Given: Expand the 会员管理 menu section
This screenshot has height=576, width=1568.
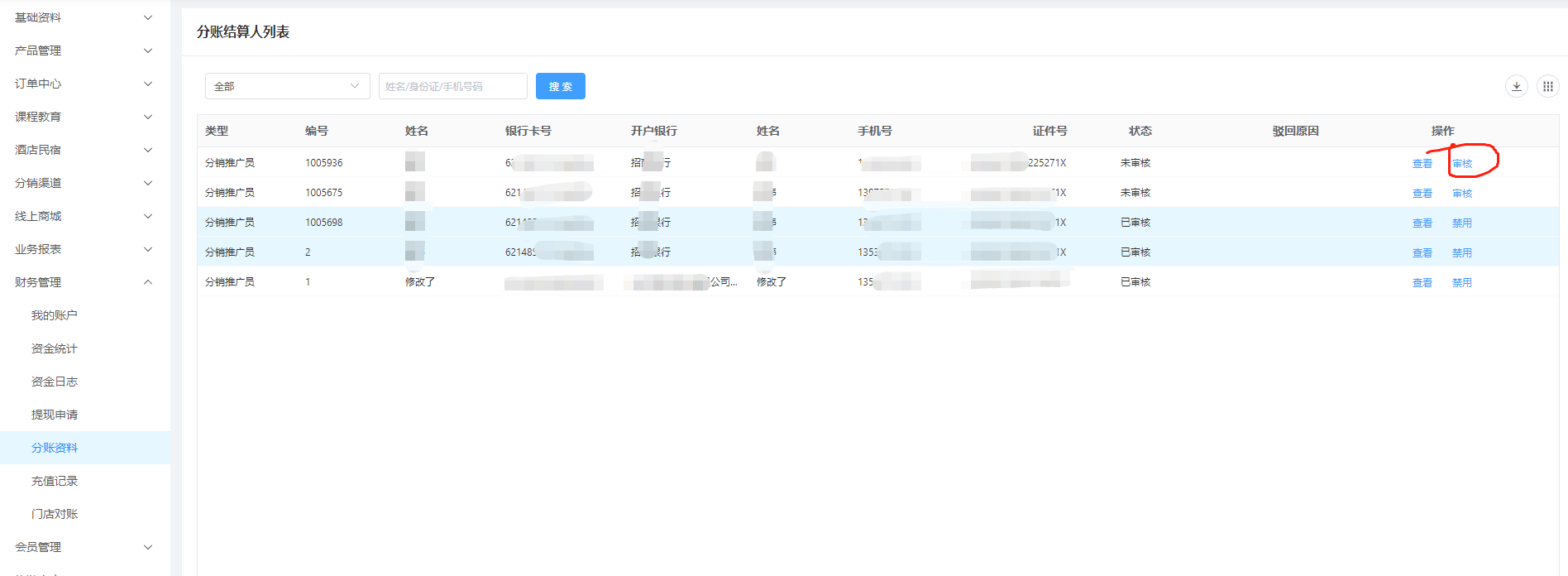Looking at the screenshot, I should [x=84, y=547].
